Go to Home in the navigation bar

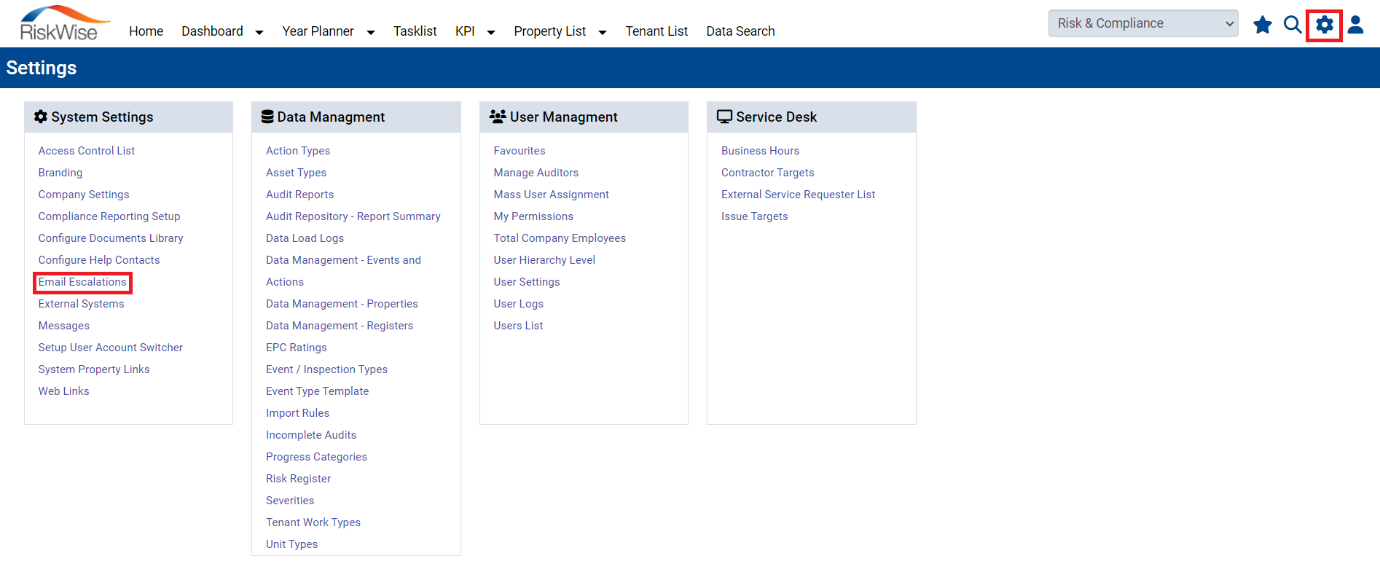pyautogui.click(x=146, y=31)
